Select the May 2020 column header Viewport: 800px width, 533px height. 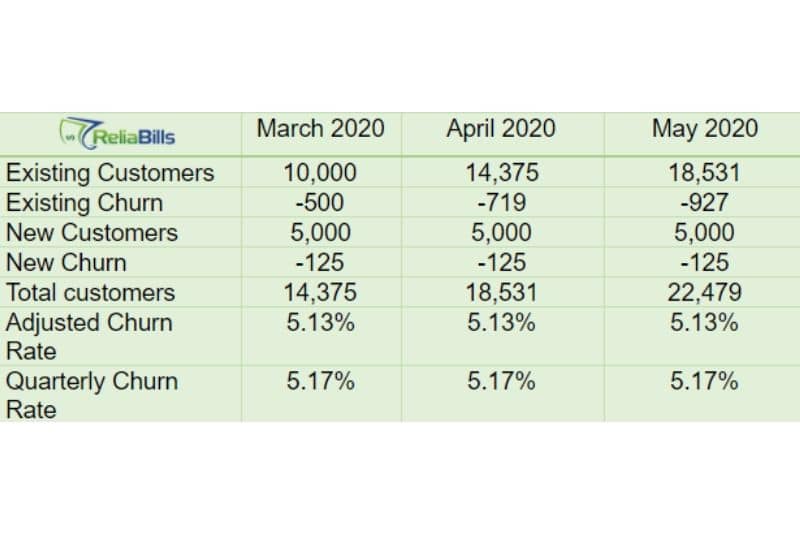point(705,128)
